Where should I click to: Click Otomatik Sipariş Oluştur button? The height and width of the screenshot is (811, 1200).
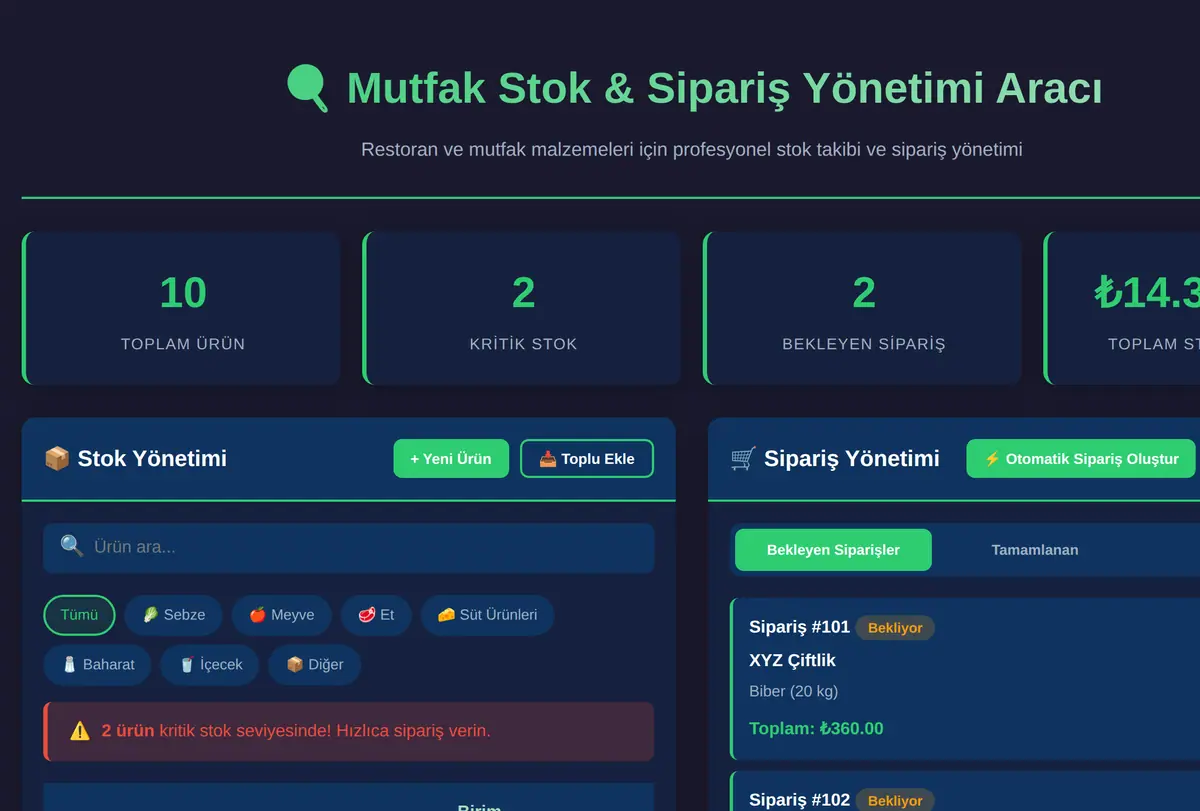pos(1081,459)
